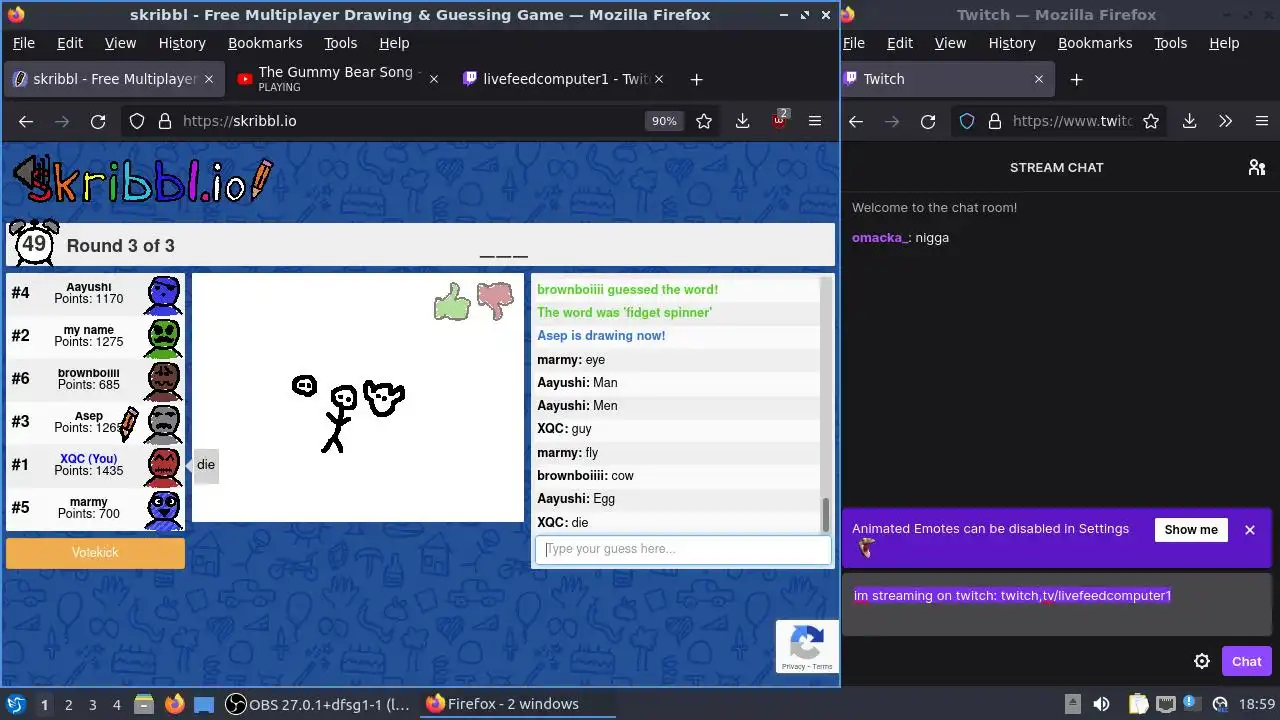The height and width of the screenshot is (720, 1280).
Task: Open the View menu in Twitch Firefox window
Action: [950, 43]
